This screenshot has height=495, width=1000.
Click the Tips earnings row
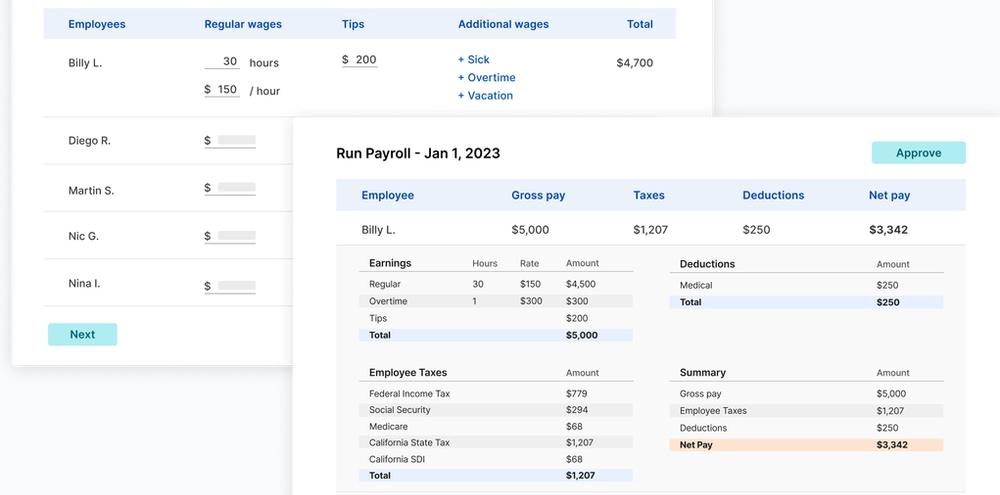pos(496,318)
